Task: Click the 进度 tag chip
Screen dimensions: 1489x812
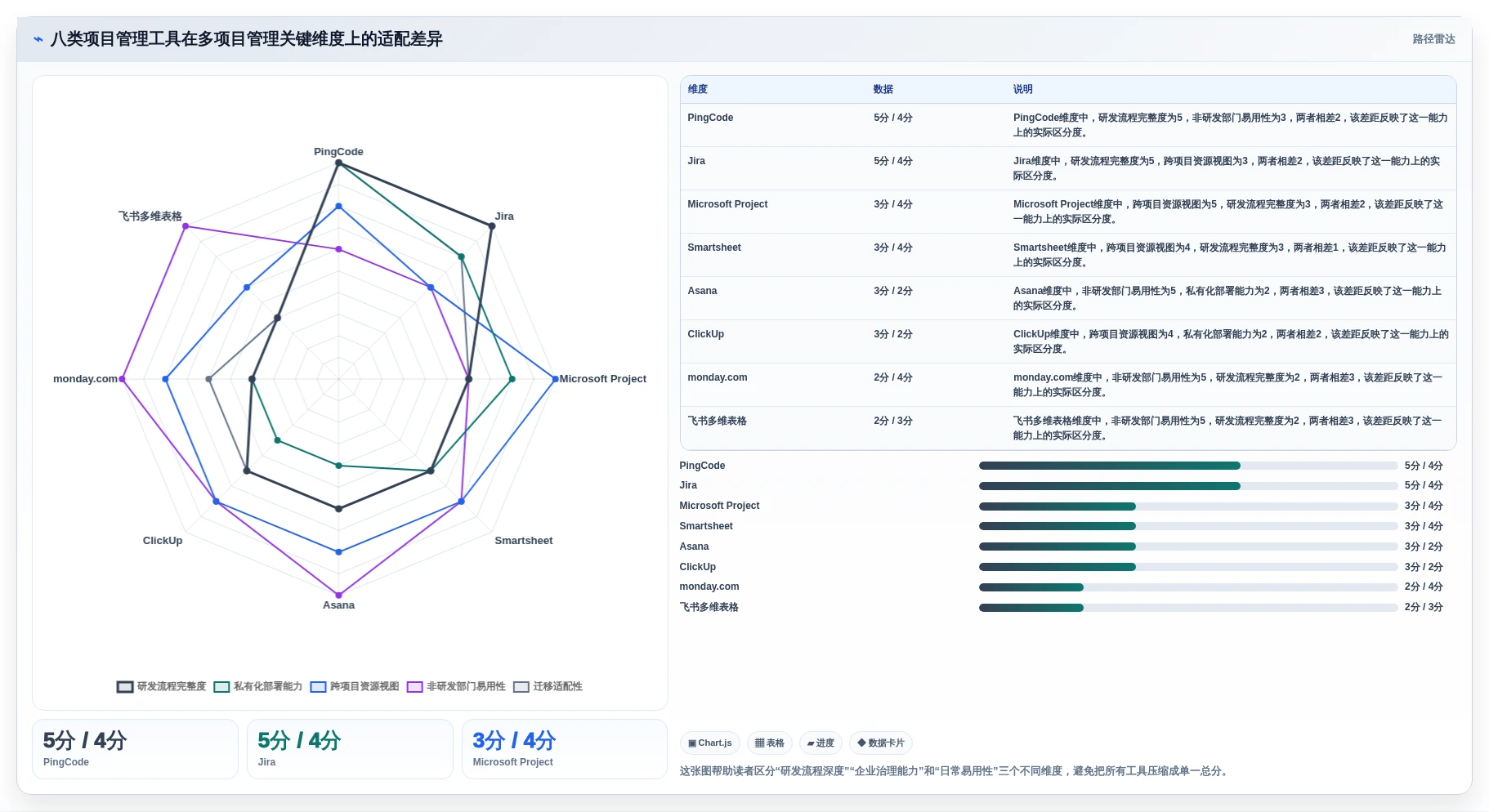Action: (x=821, y=743)
